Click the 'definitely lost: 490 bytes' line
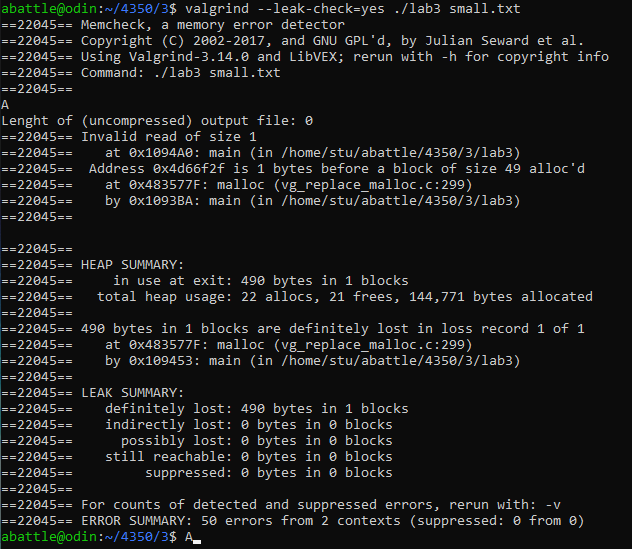Screen dimensions: 632x549 coord(257,408)
